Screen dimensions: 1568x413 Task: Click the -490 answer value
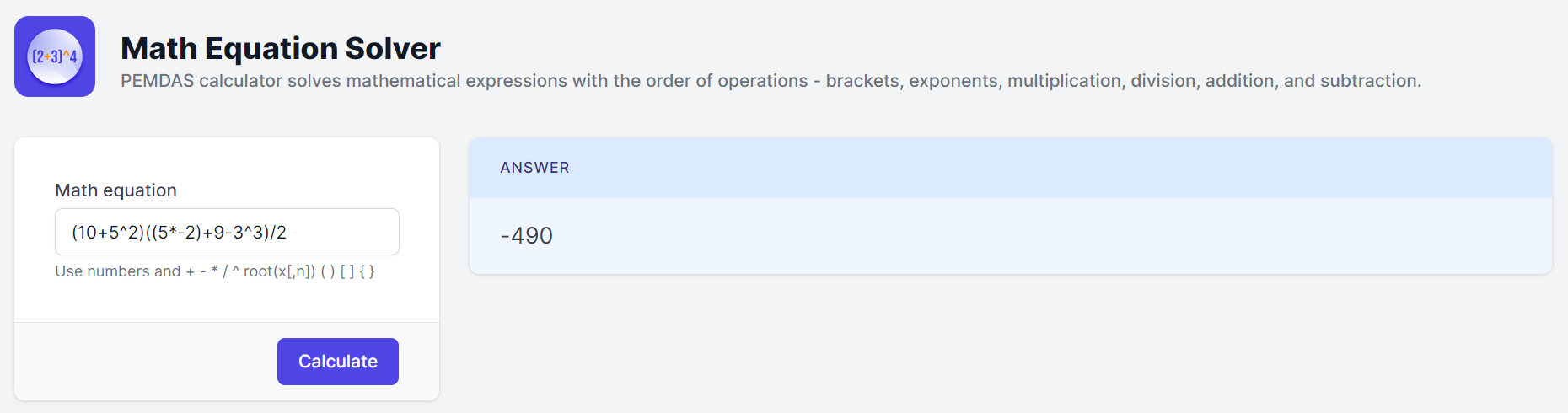pyautogui.click(x=527, y=236)
